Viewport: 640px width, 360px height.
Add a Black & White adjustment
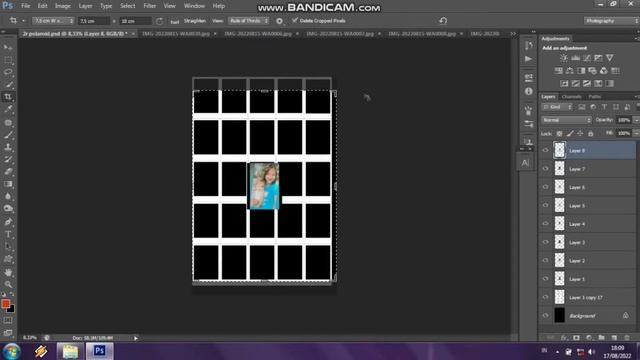[581, 71]
